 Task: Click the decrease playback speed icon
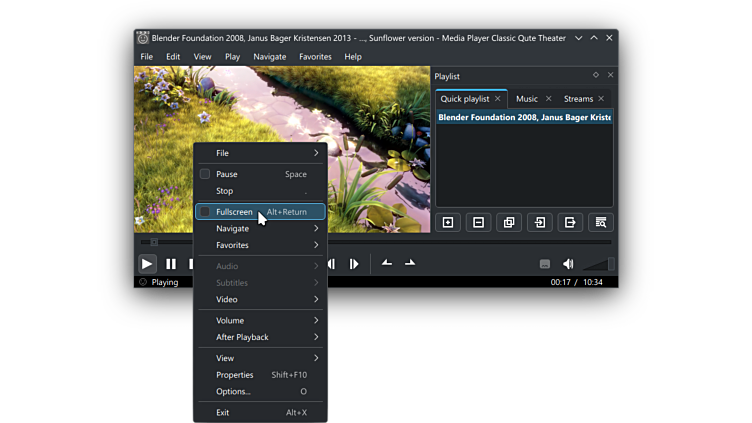387,263
